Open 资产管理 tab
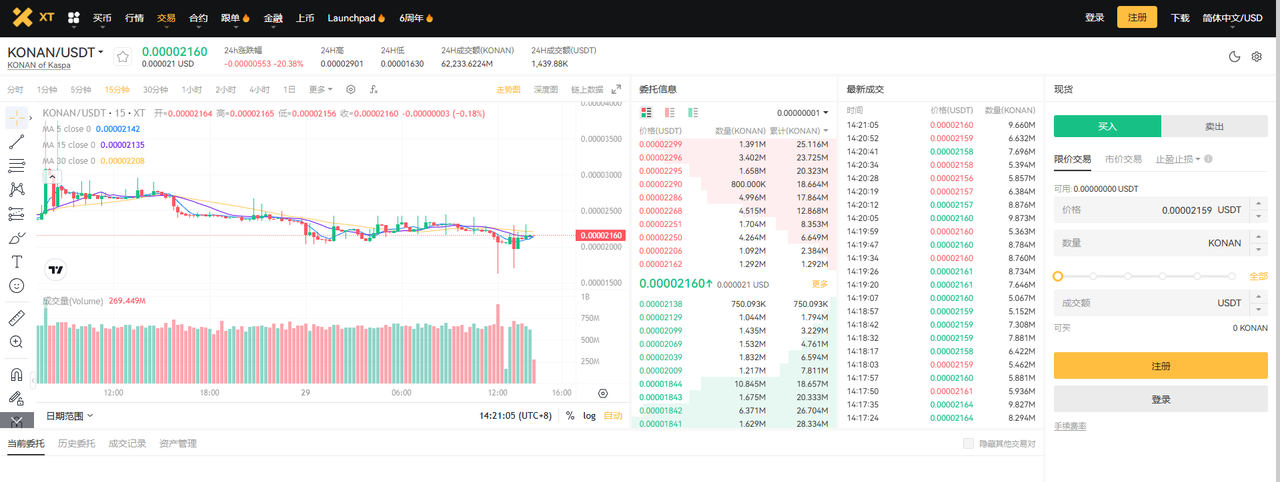1280x482 pixels. pos(177,443)
